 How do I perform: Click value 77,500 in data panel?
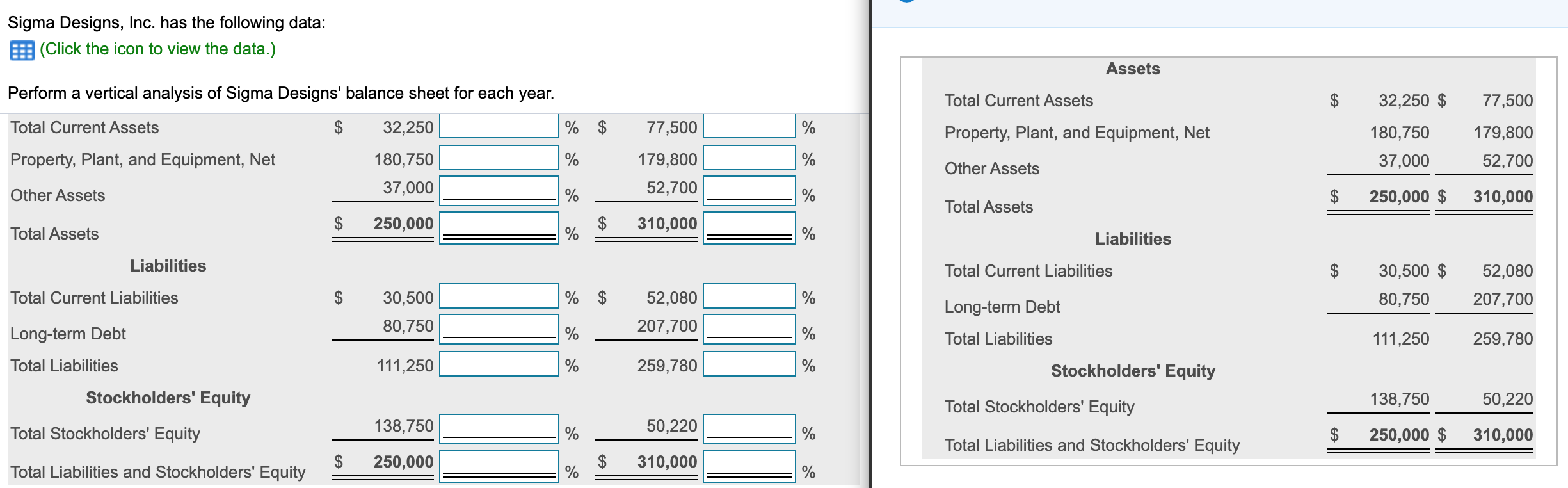pyautogui.click(x=1507, y=101)
